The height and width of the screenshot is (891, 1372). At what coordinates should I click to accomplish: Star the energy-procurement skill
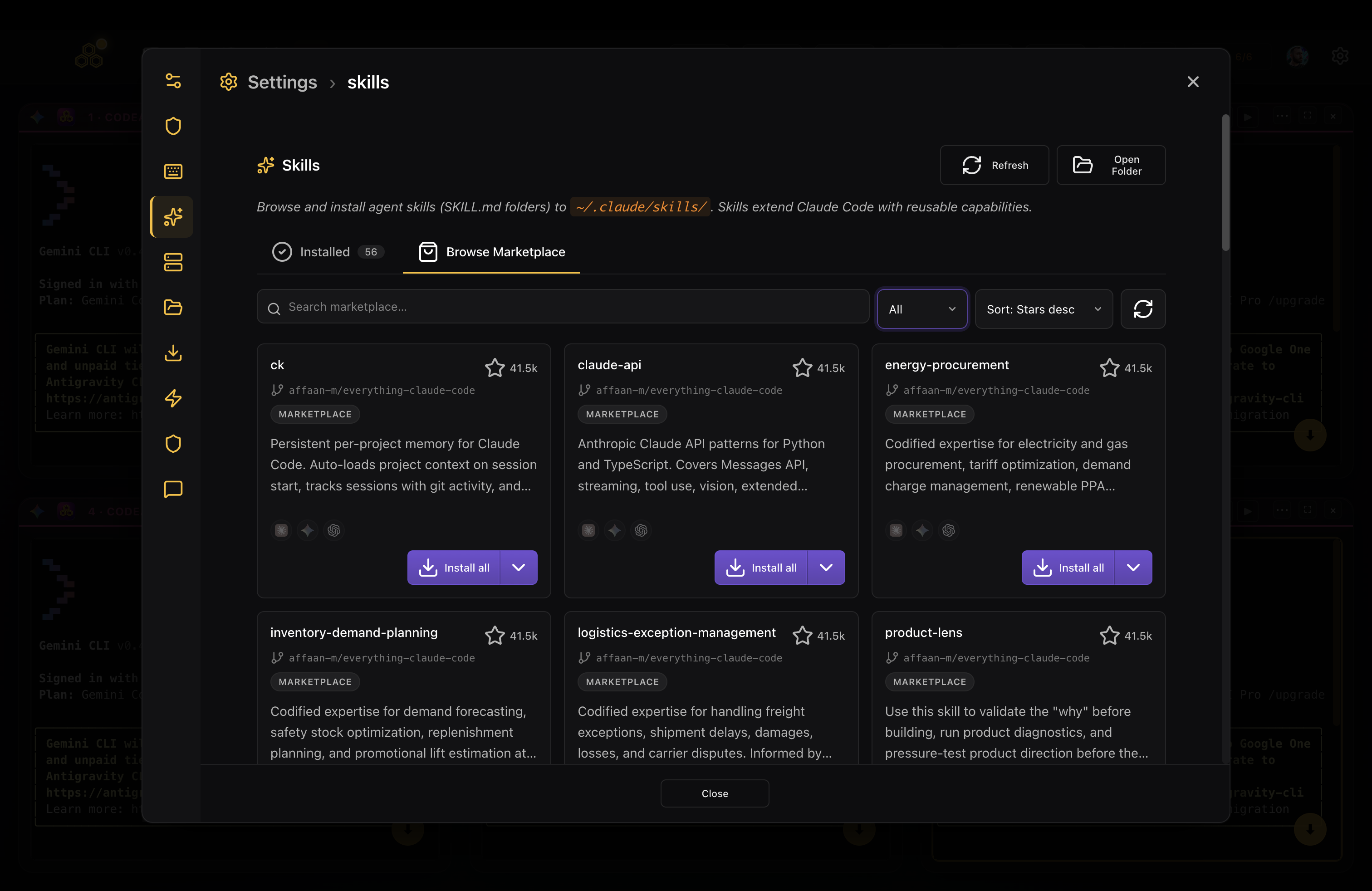point(1109,367)
